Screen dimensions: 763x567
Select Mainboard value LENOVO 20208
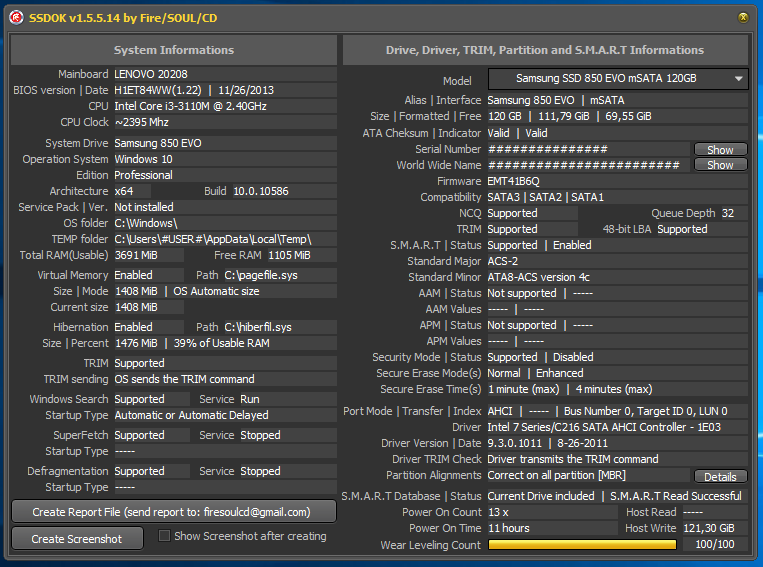[151, 74]
